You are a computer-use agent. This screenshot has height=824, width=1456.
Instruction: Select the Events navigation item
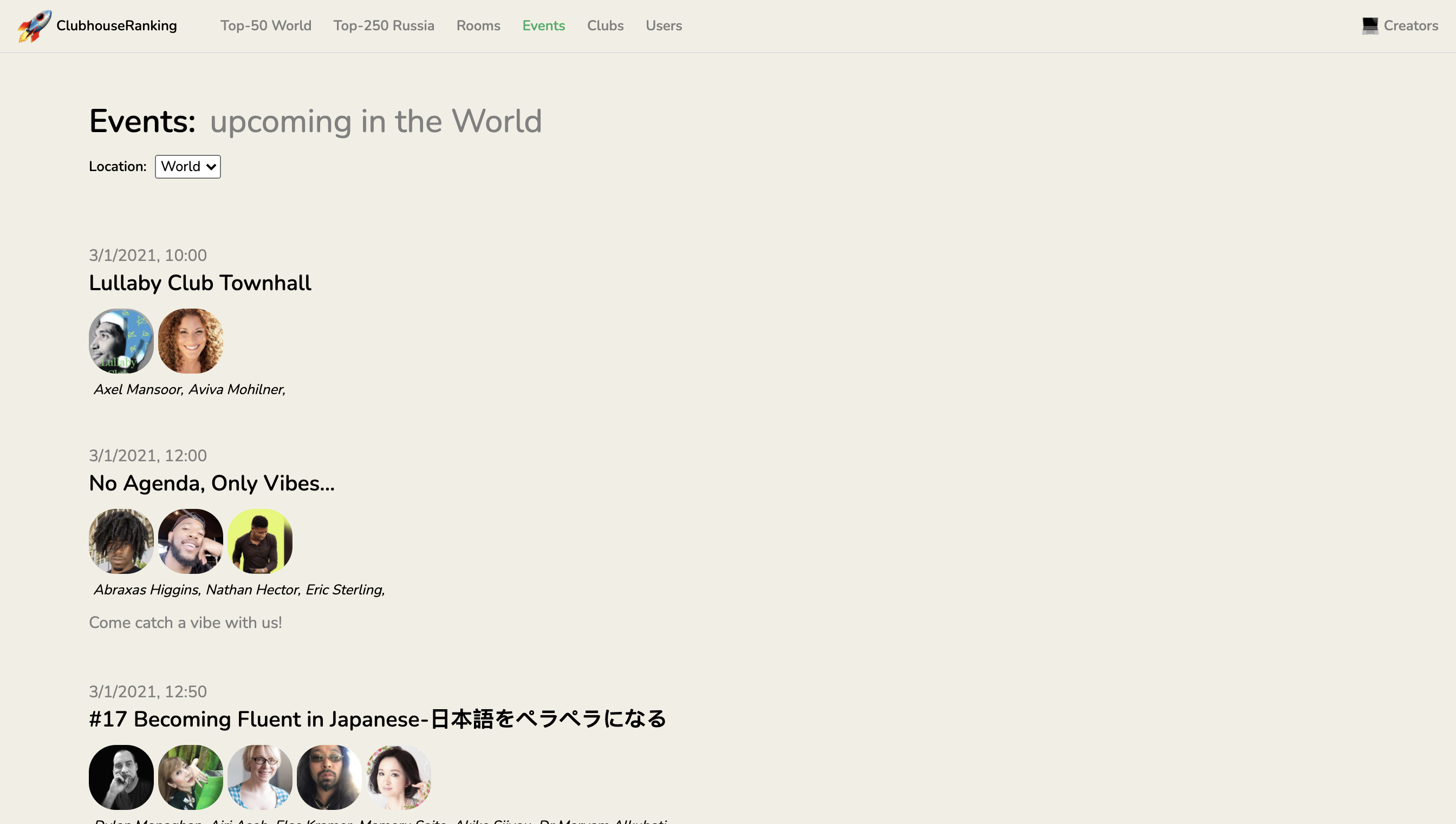click(543, 25)
